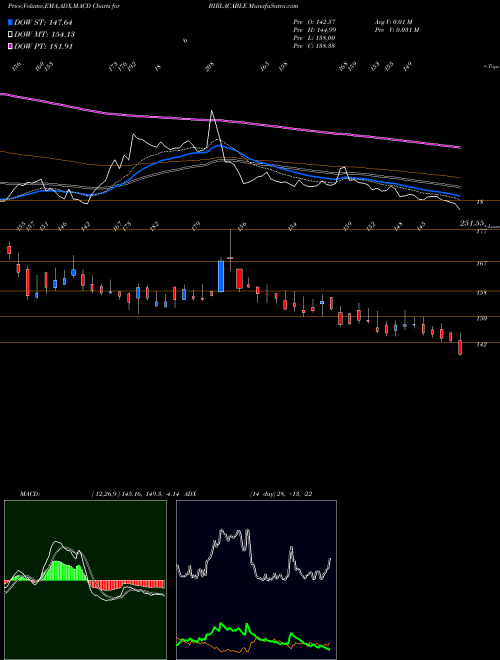Click the '<Tops' label at the right edge
Image resolution: width=500 pixels, height=660 pixels.
[491, 67]
